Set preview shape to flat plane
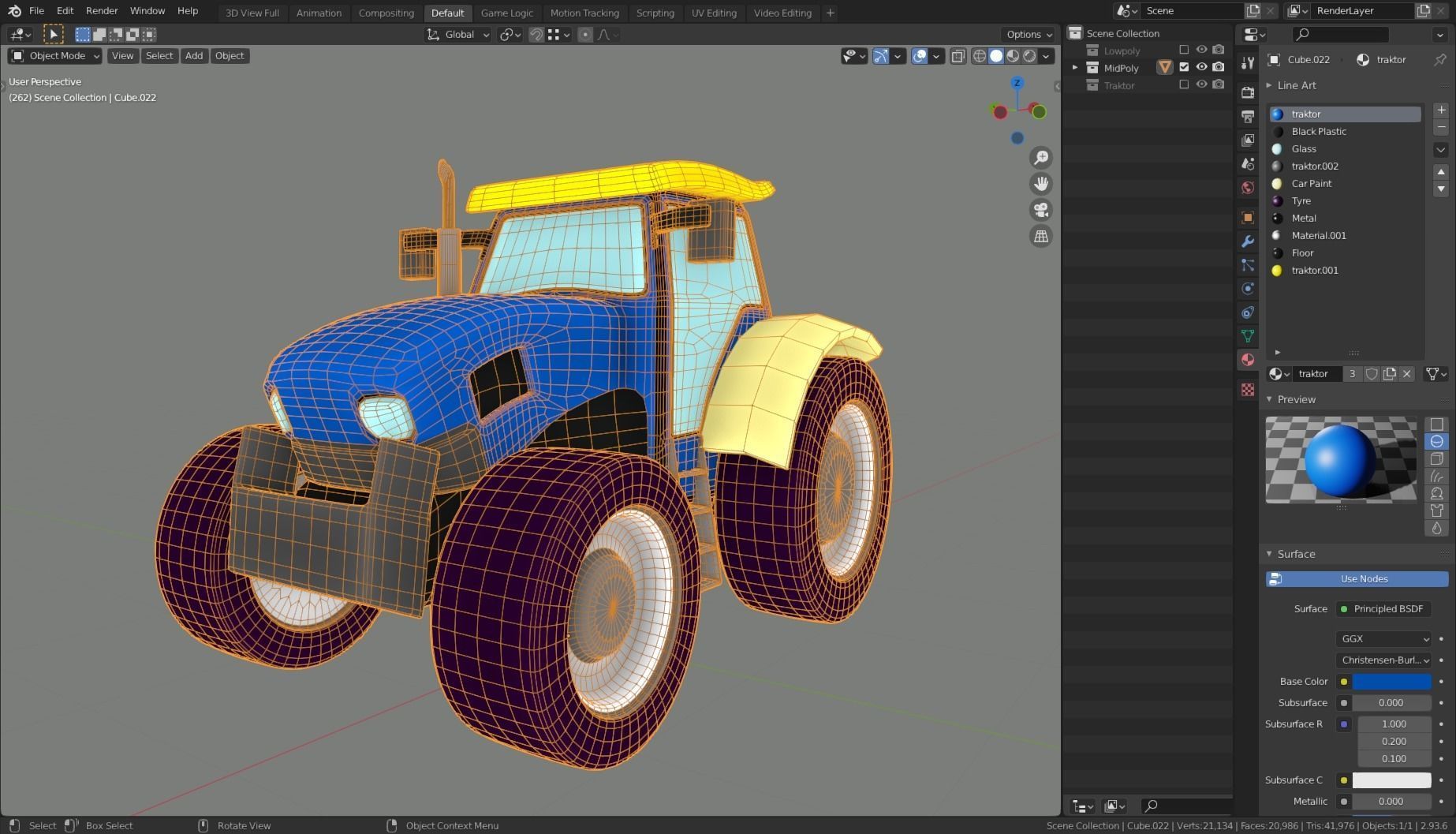 1437,424
